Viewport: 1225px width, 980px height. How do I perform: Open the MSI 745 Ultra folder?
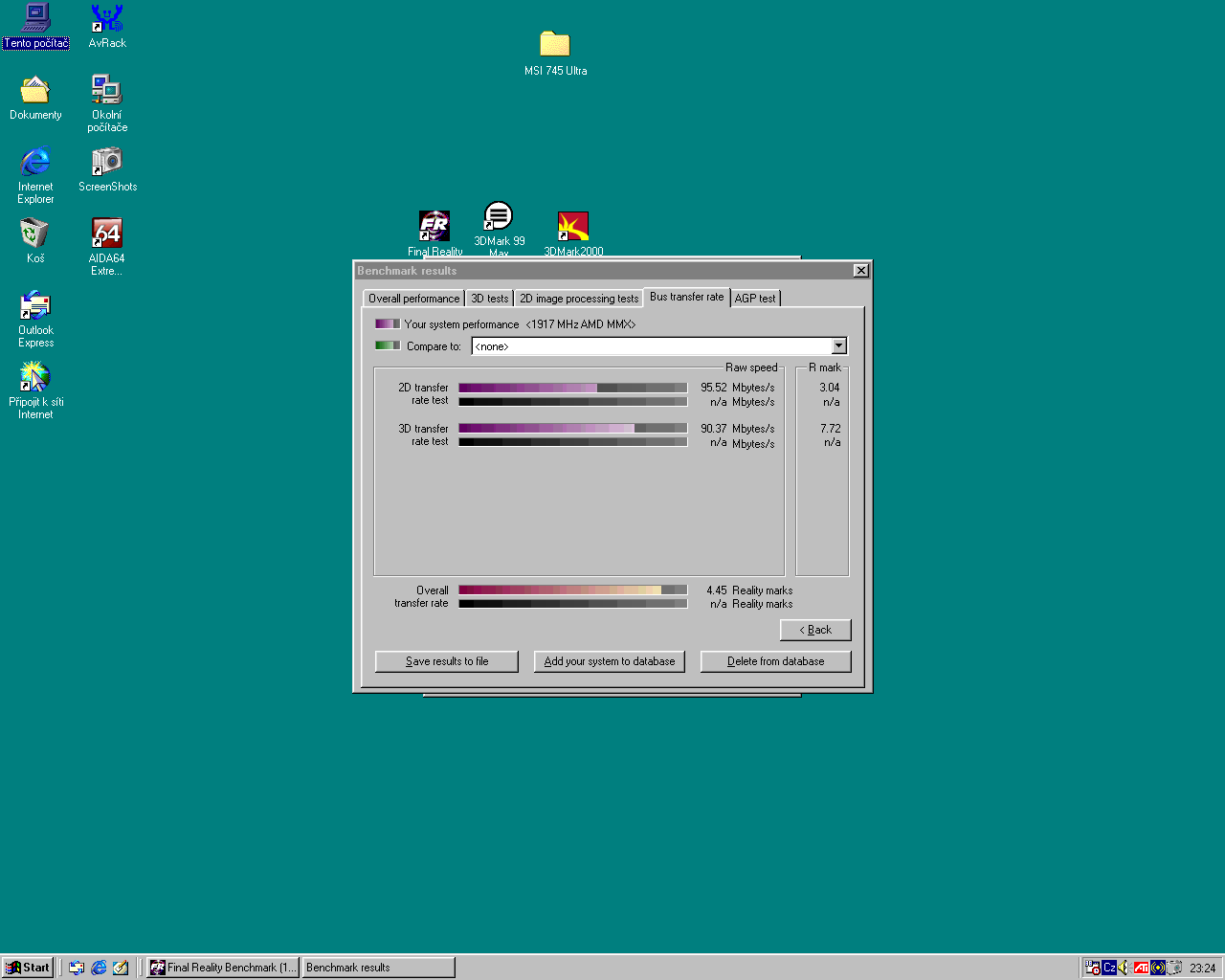[x=554, y=45]
